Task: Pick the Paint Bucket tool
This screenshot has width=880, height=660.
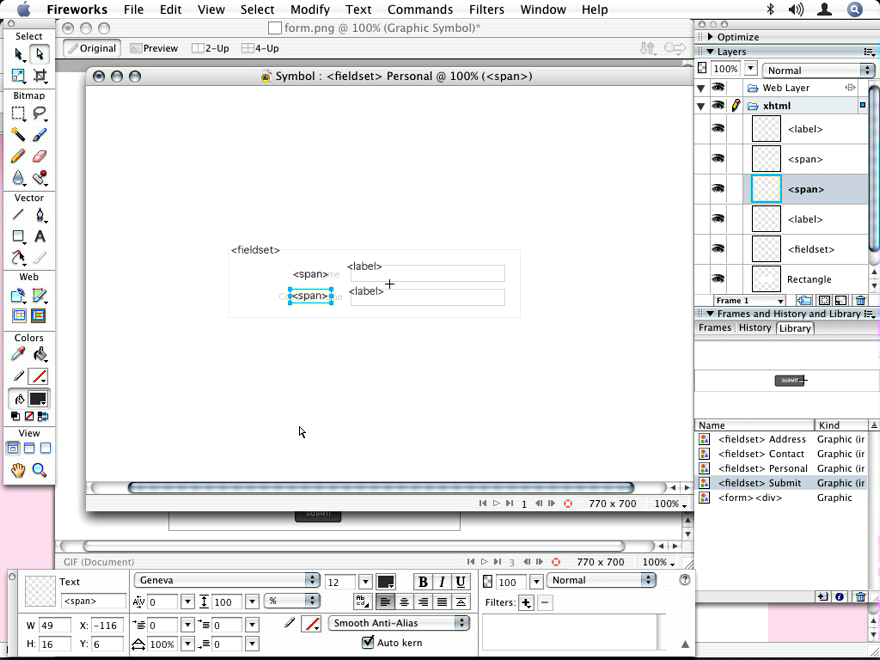Action: (39, 355)
